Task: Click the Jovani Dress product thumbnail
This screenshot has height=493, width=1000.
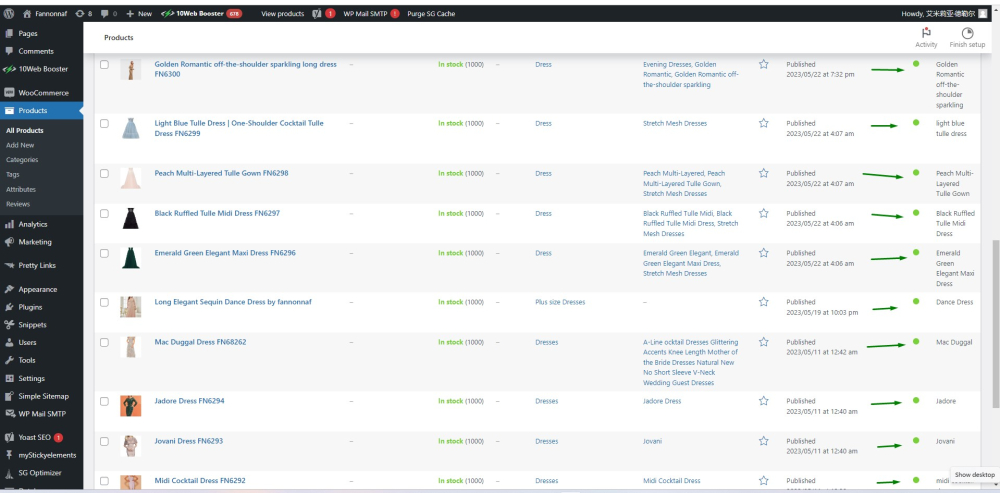Action: 130,446
